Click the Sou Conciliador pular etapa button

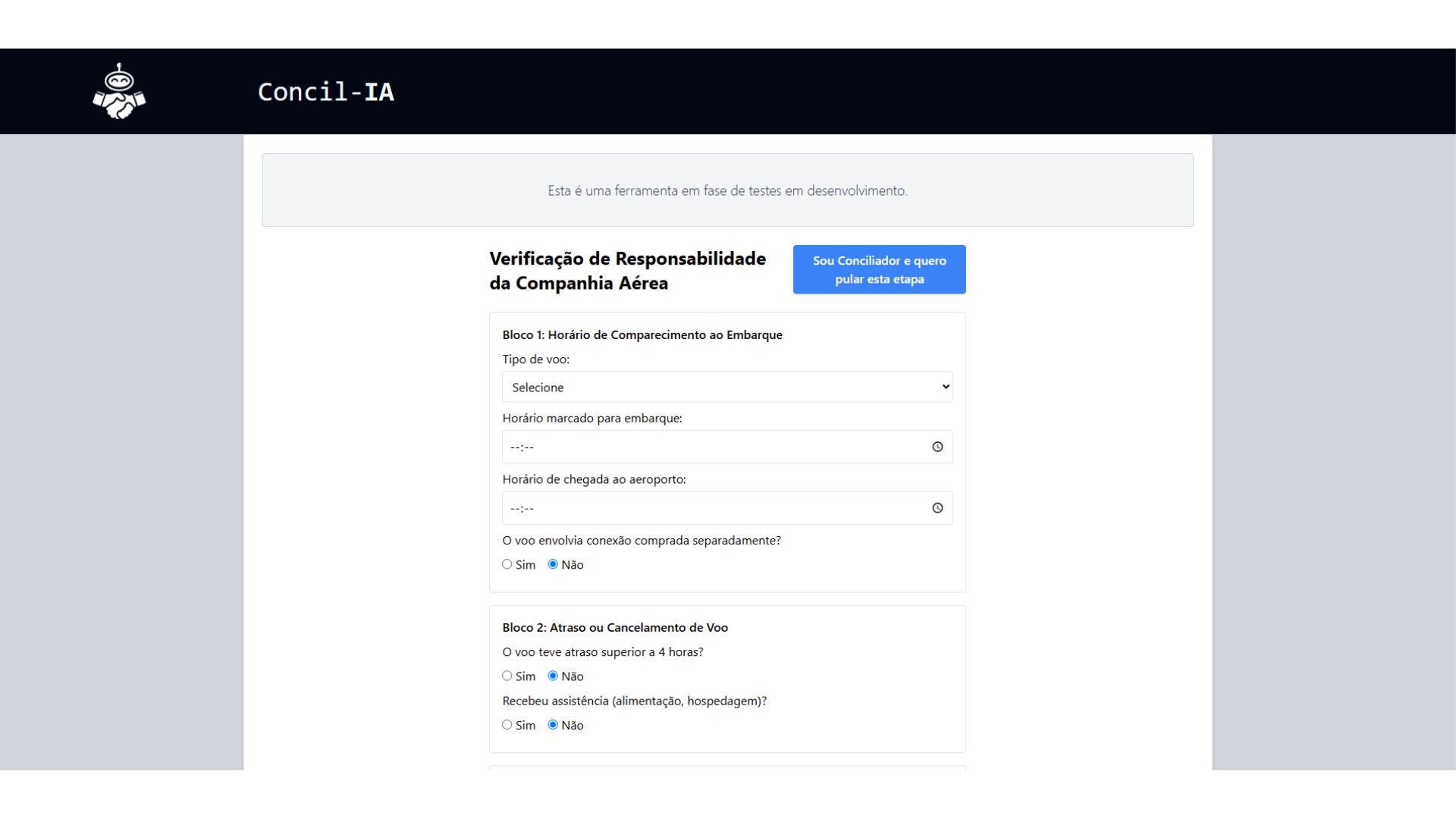click(x=879, y=269)
